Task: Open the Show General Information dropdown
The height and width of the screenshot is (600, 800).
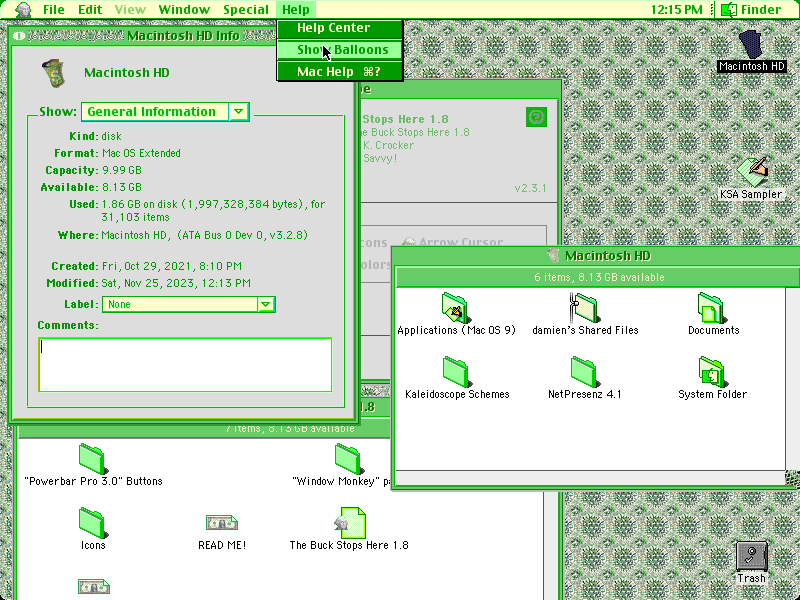Action: coord(165,112)
